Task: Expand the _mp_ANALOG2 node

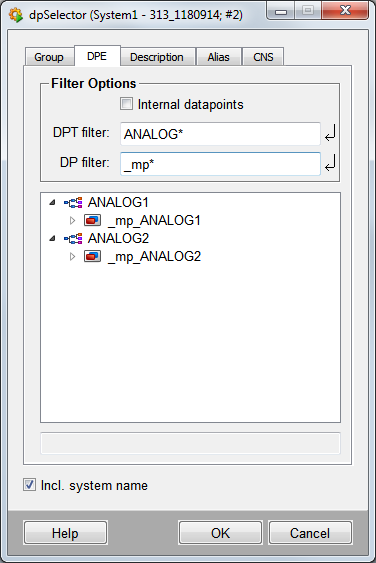Action: [72, 256]
